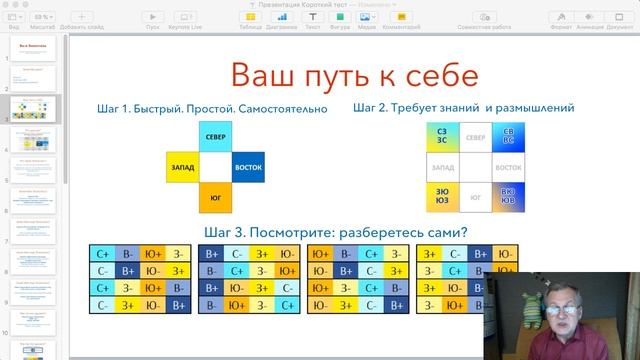Show the Формат inspector panel
Viewport: 640px width, 360px height.
[x=561, y=17]
